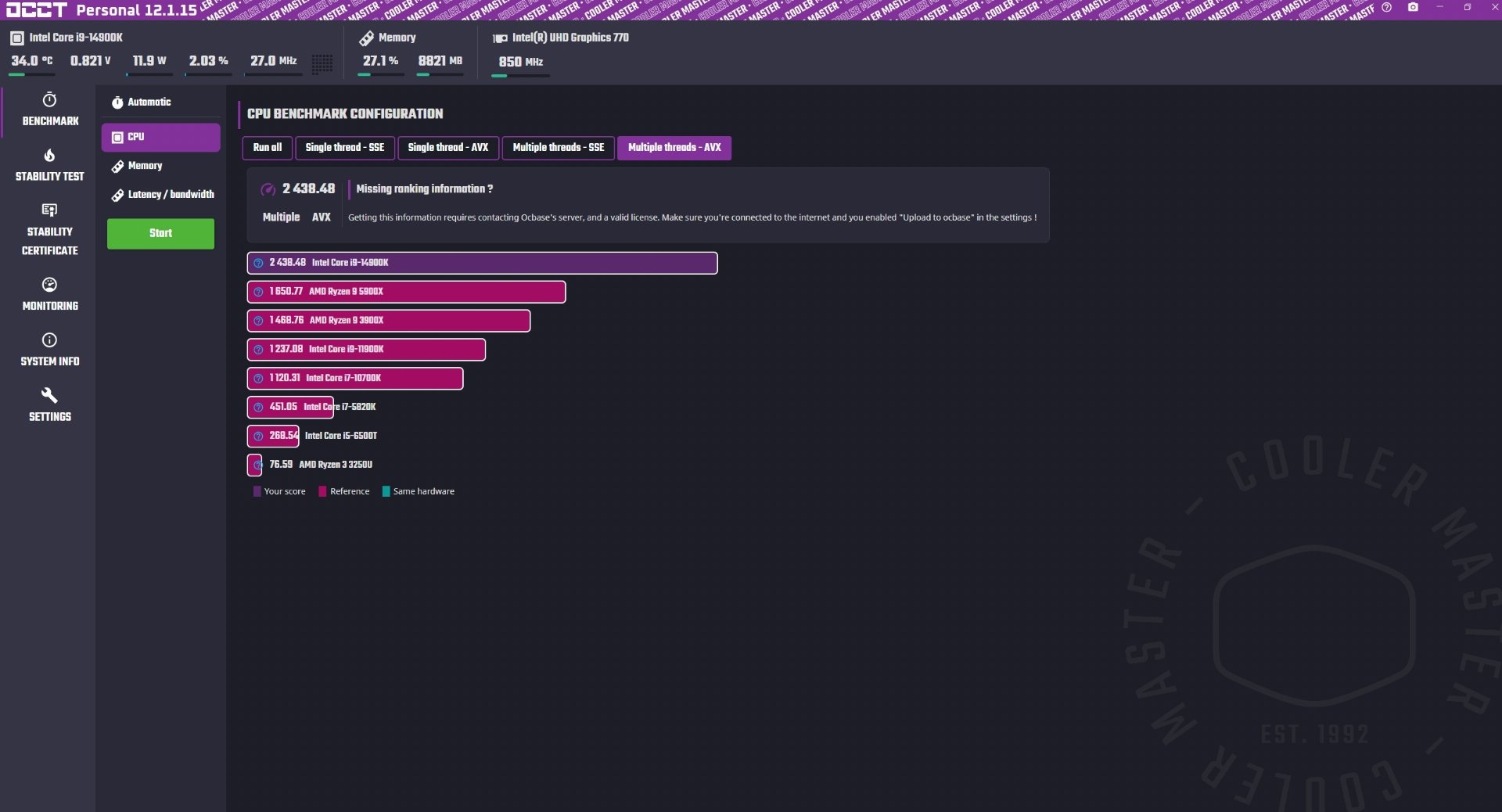Click the screenshot camera icon

point(1413,7)
